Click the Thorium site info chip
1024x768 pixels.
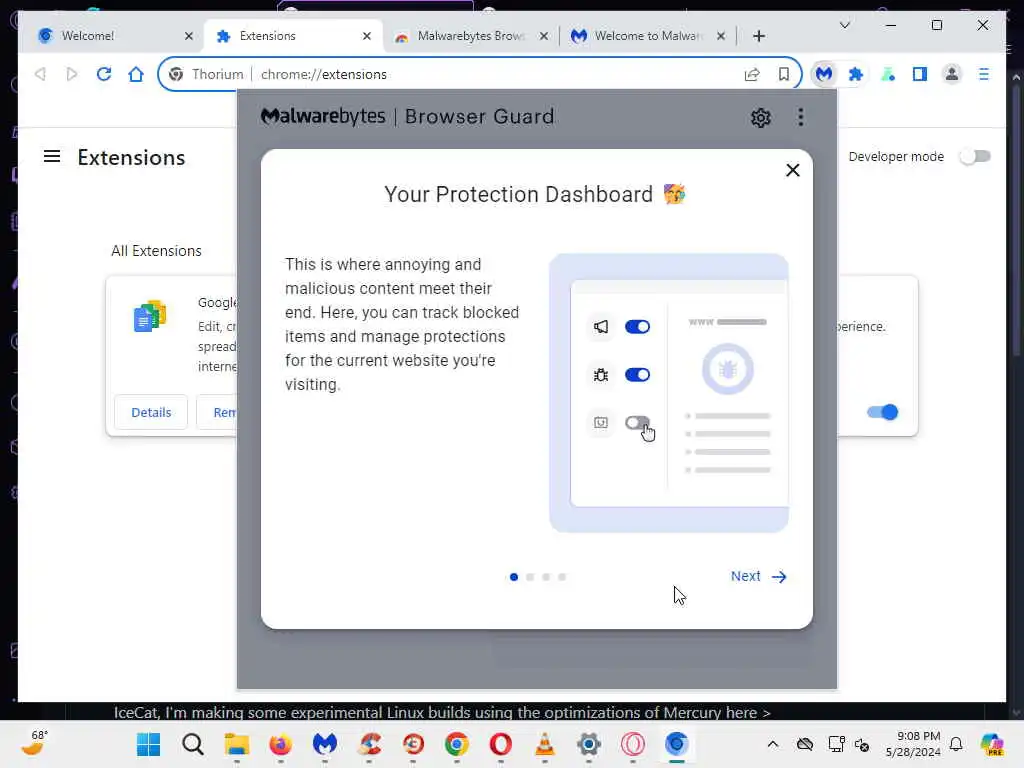pyautogui.click(x=206, y=74)
